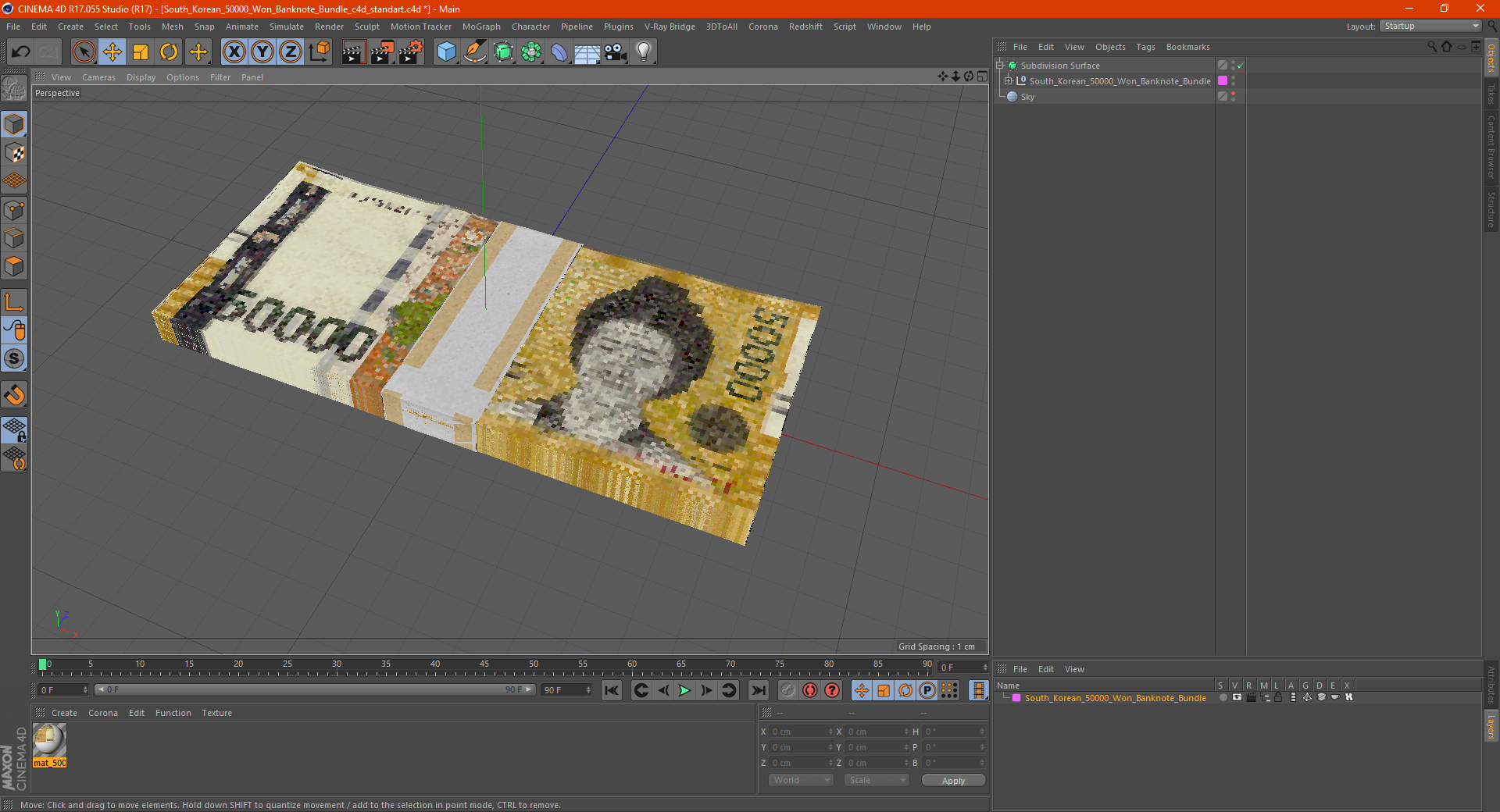Click the pink layer swatch of Banknote_Bundle

pyautogui.click(x=1223, y=81)
